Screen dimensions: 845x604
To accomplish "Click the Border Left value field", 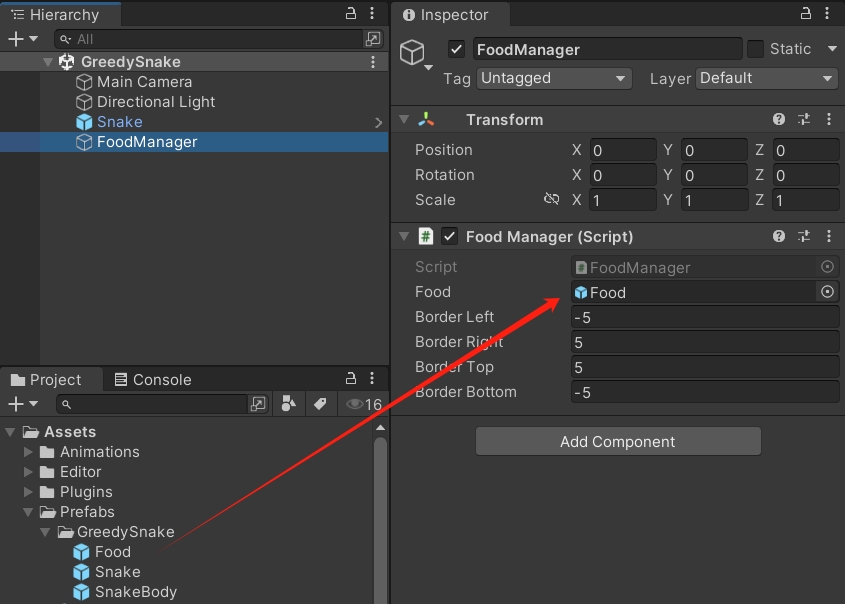I will click(705, 317).
